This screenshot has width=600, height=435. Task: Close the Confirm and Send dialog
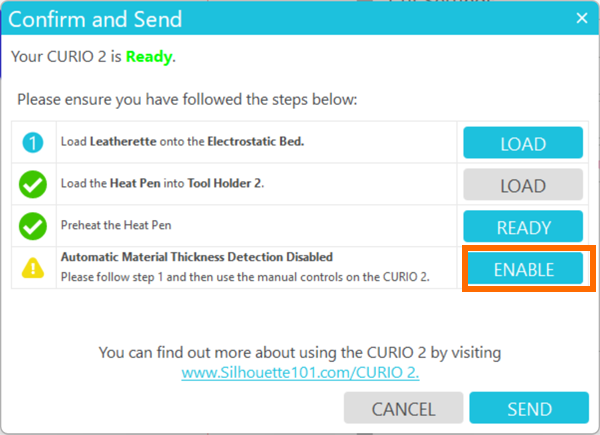(x=581, y=17)
